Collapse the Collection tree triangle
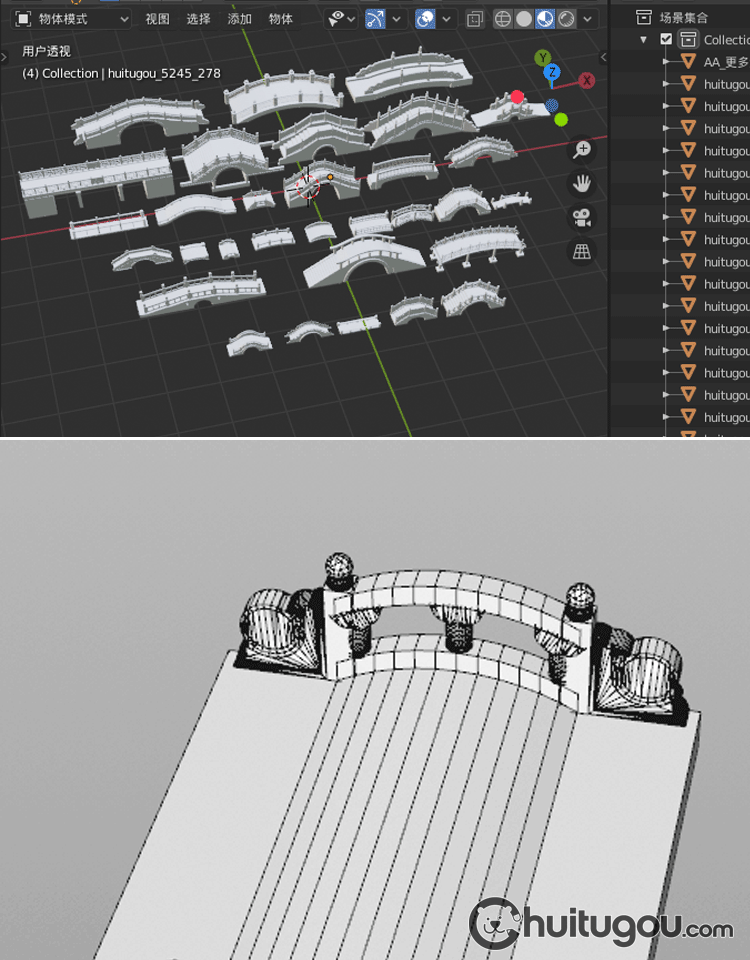Image resolution: width=750 pixels, height=960 pixels. point(643,40)
